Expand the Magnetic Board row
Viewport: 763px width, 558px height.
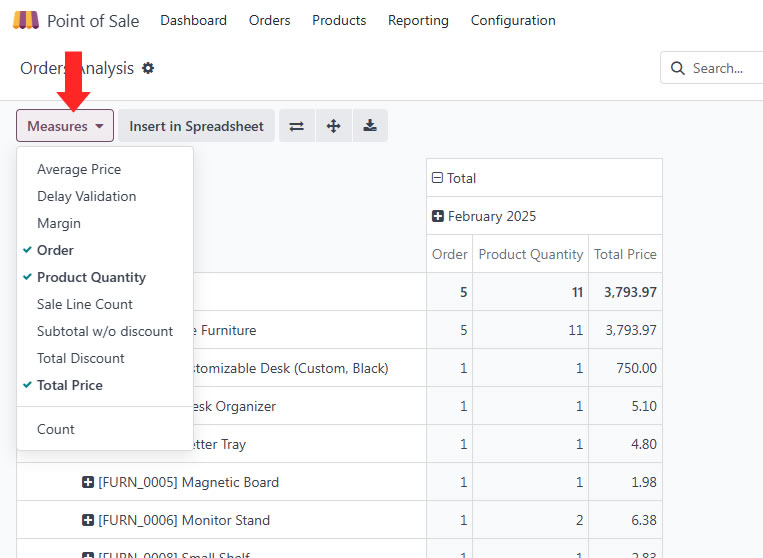click(88, 482)
